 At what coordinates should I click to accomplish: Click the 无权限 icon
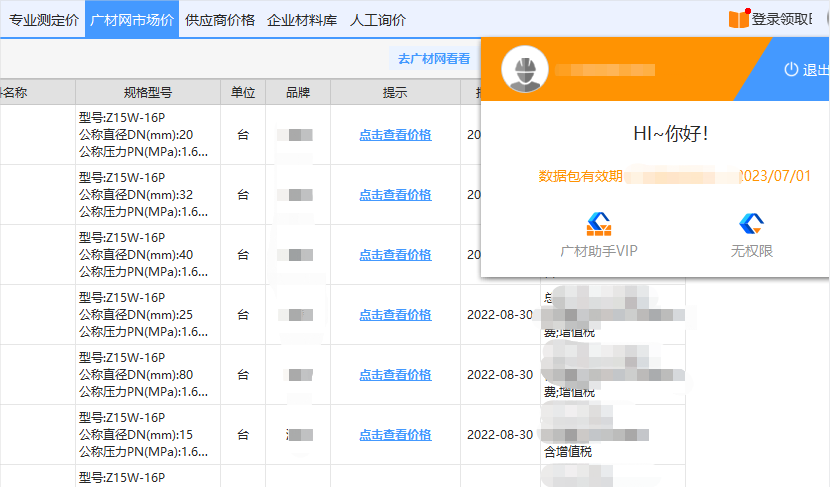pyautogui.click(x=752, y=224)
